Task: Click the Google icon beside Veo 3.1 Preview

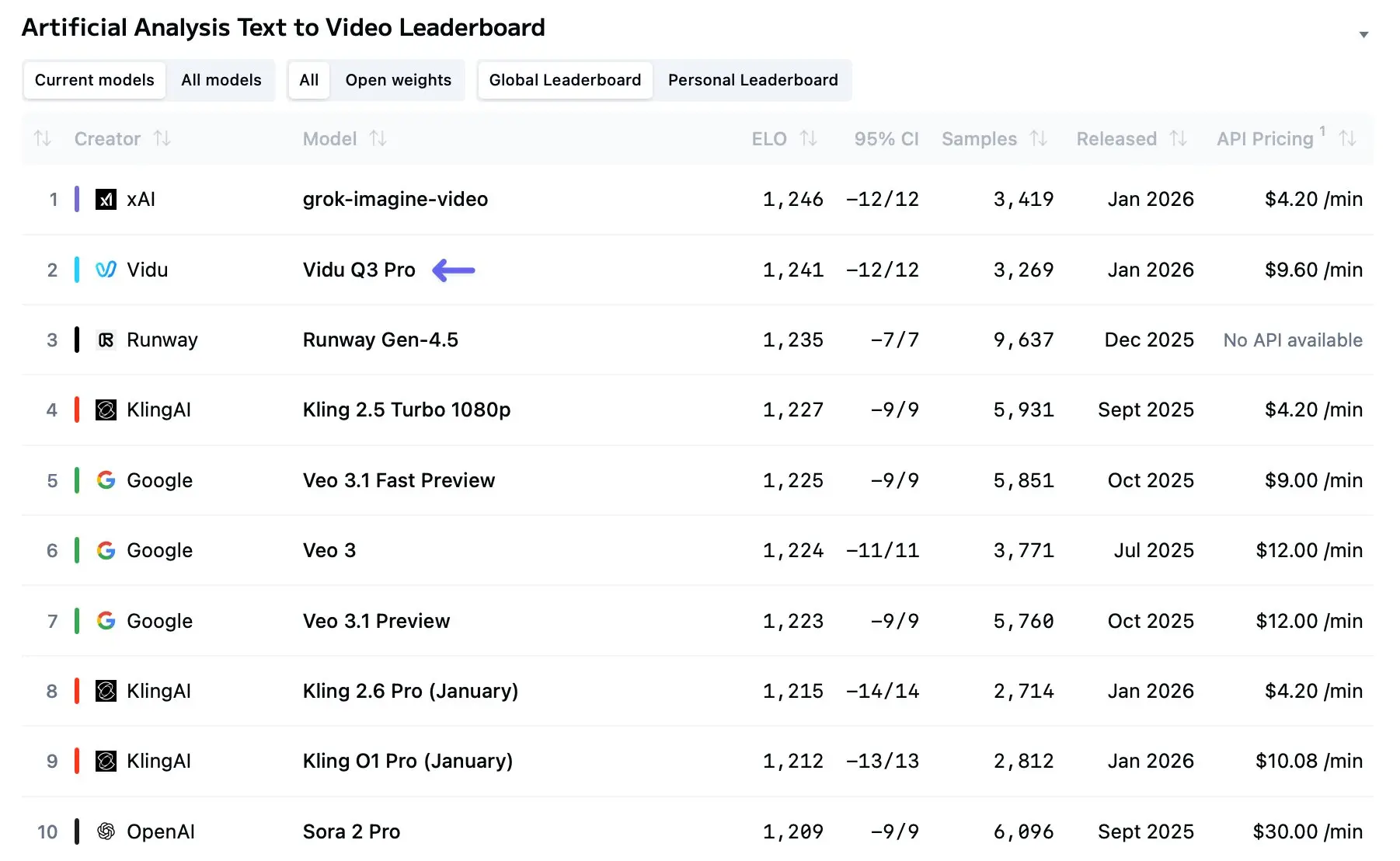Action: (106, 620)
